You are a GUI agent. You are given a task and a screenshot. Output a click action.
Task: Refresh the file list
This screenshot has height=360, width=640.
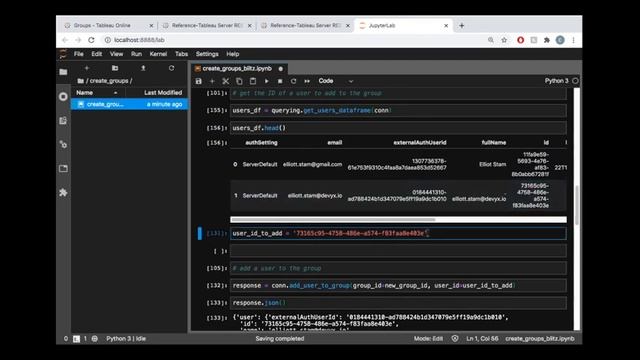tap(171, 68)
